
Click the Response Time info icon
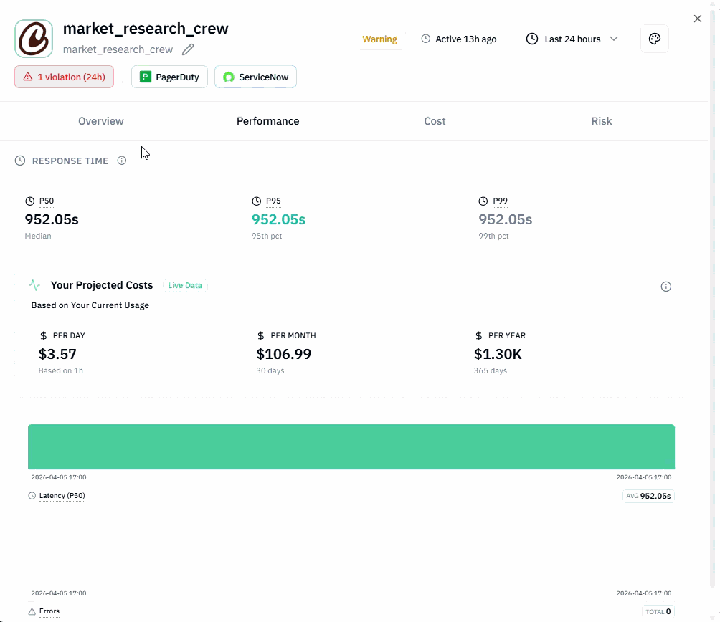[122, 161]
